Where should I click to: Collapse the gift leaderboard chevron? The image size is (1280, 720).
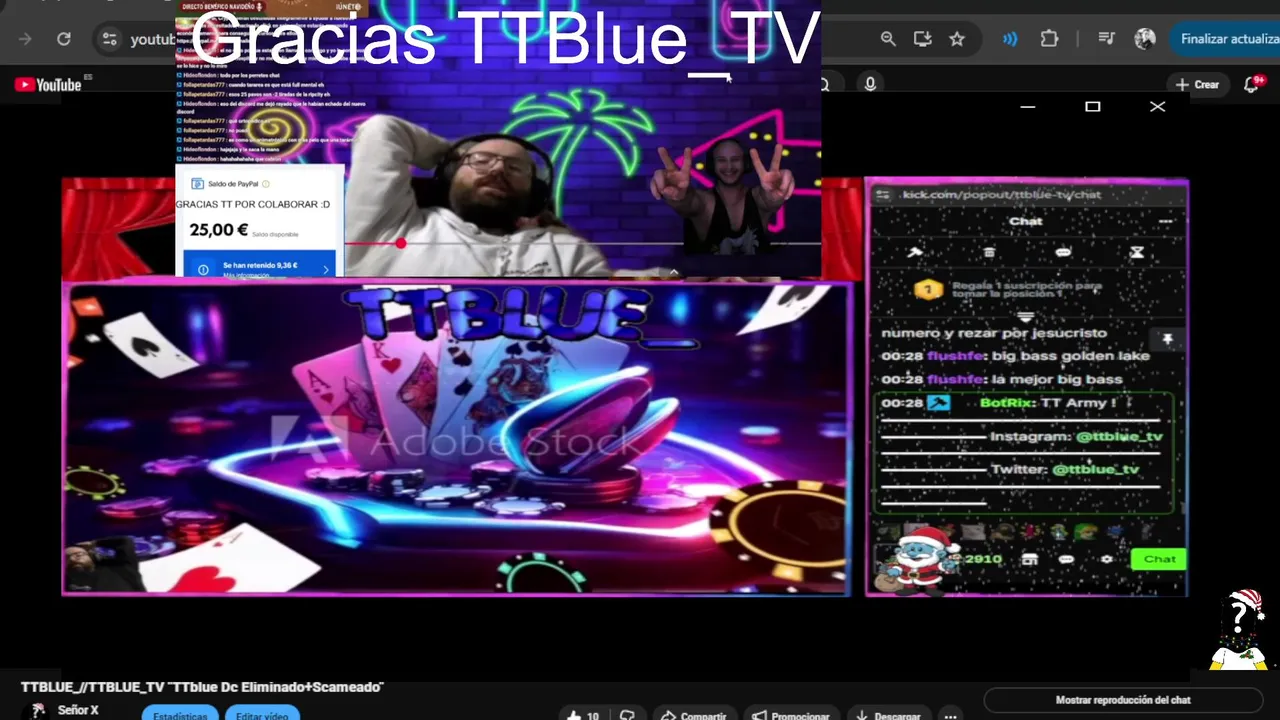click(x=1025, y=316)
